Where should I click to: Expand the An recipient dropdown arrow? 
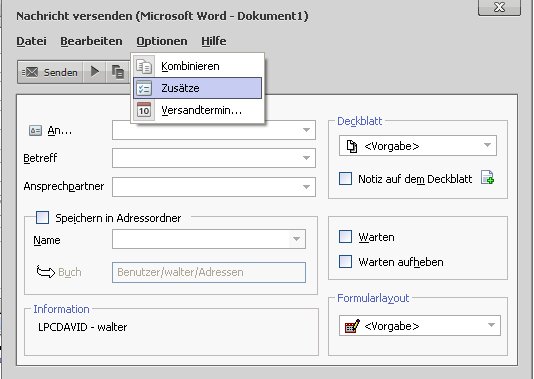click(306, 130)
